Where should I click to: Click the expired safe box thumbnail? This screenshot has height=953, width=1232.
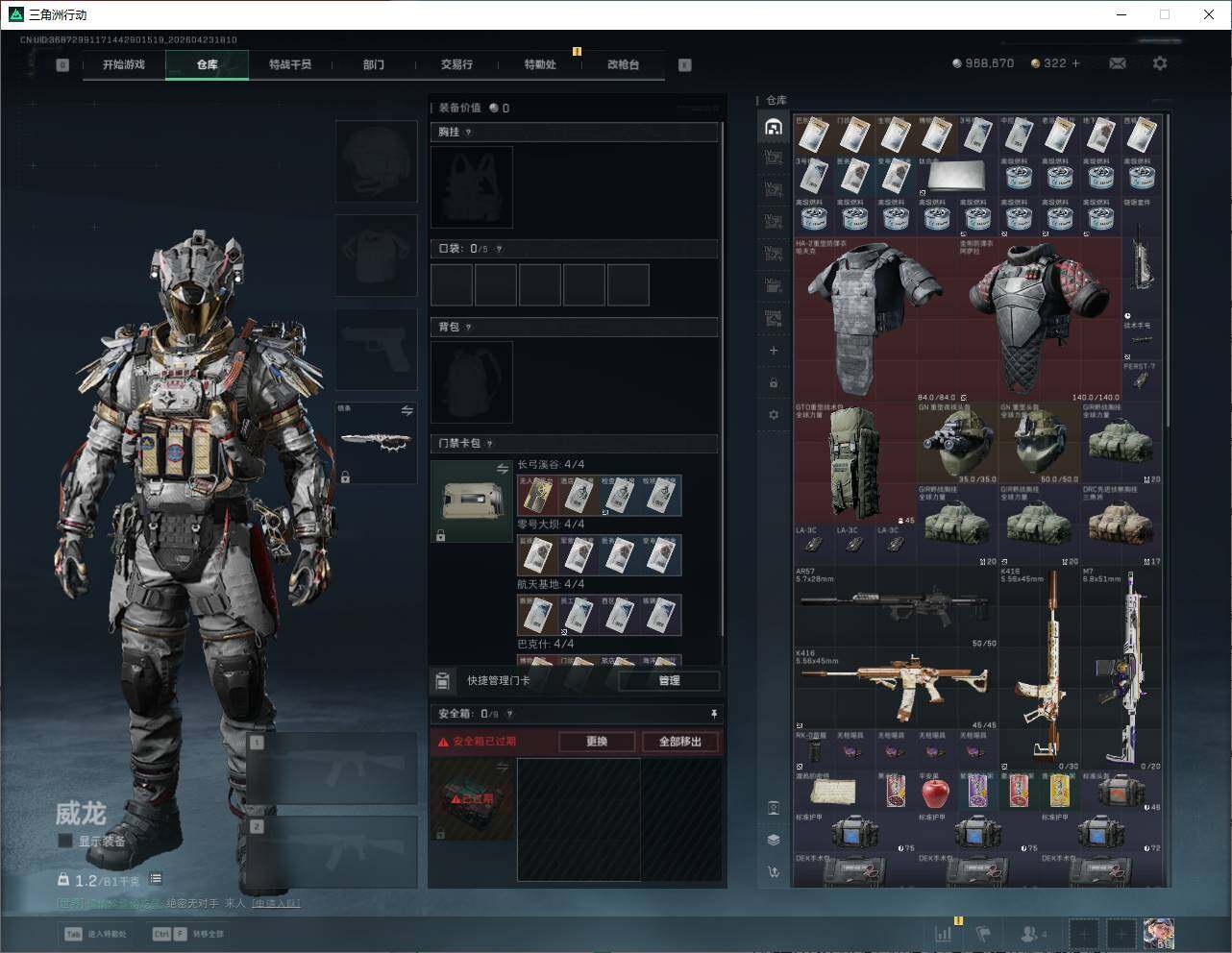(x=472, y=799)
